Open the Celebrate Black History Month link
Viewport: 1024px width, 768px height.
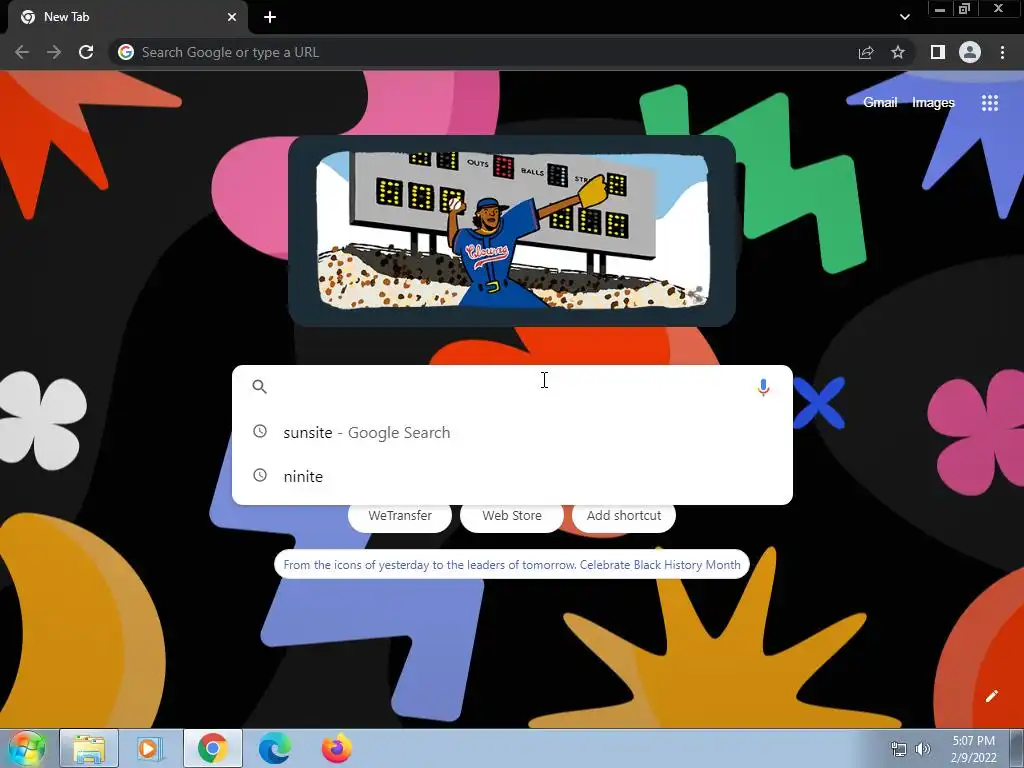point(512,564)
